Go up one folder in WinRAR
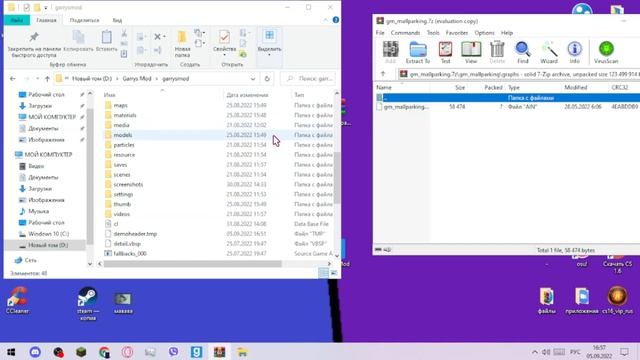This screenshot has height=360, width=640. click(383, 74)
